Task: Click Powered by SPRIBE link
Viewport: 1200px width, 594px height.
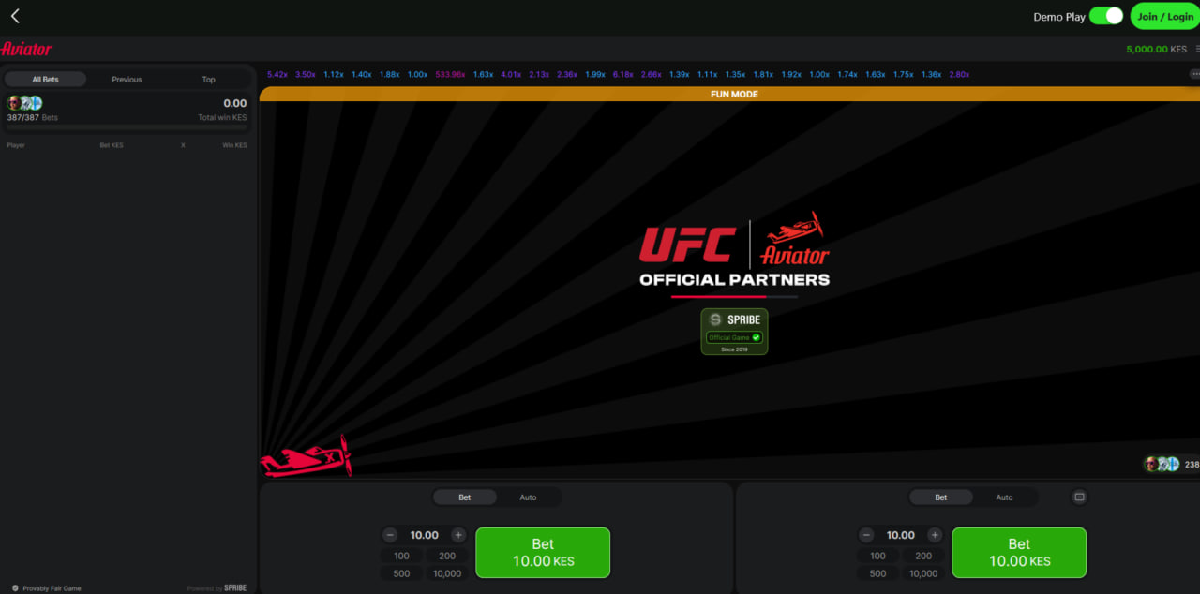Action: pyautogui.click(x=217, y=588)
